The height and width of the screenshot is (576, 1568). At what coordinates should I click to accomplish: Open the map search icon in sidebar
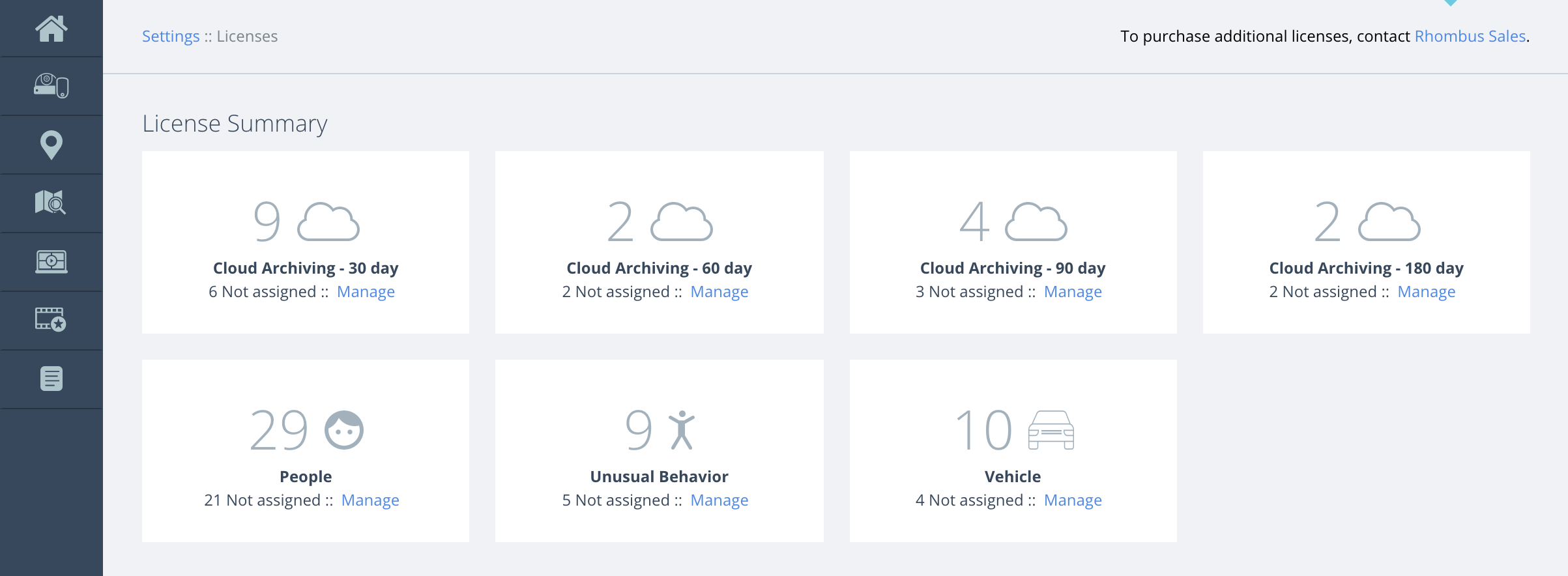pos(51,203)
